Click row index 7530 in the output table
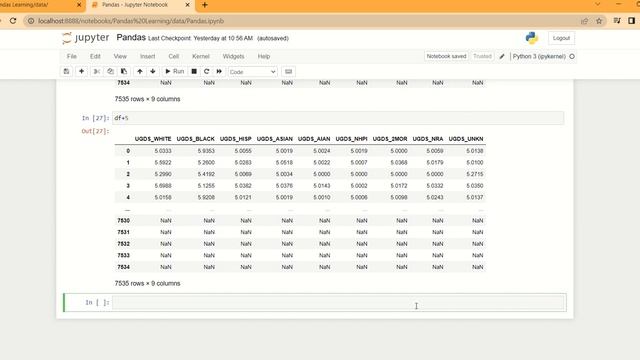This screenshot has height=360, width=640. (x=123, y=220)
